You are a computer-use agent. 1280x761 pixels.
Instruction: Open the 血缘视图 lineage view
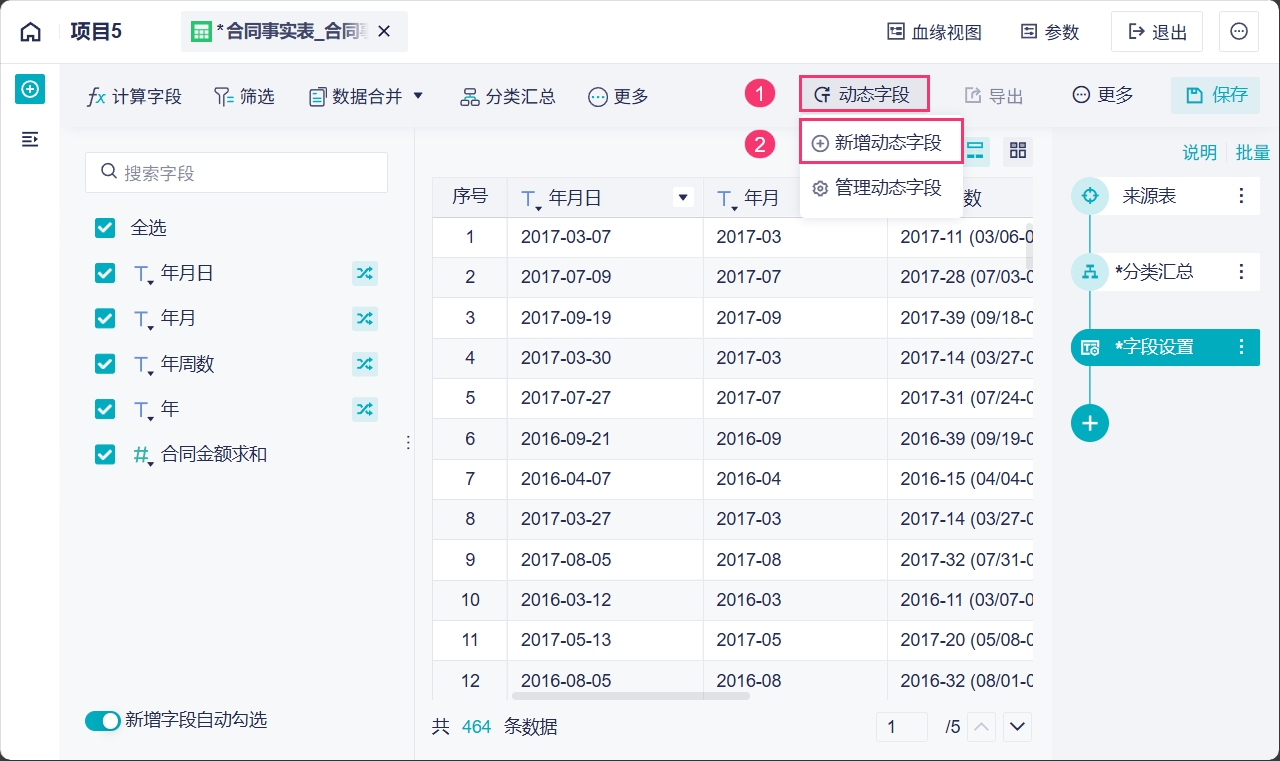(934, 32)
